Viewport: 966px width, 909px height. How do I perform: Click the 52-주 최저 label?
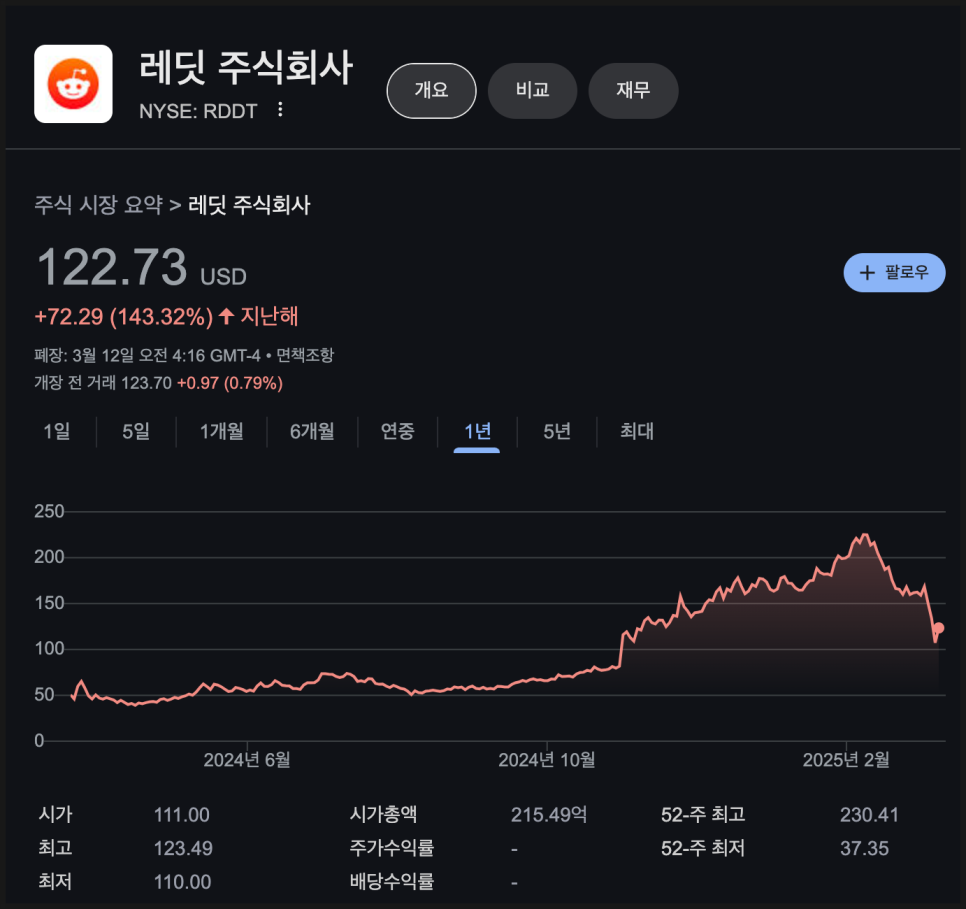click(703, 848)
